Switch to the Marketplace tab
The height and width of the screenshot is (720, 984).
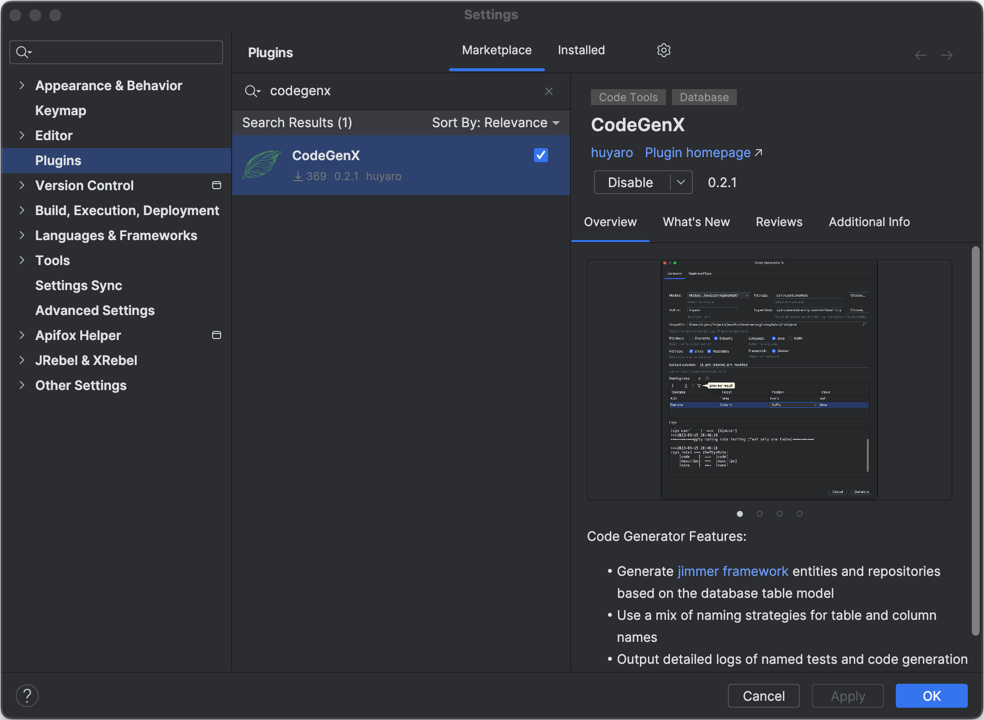(496, 50)
